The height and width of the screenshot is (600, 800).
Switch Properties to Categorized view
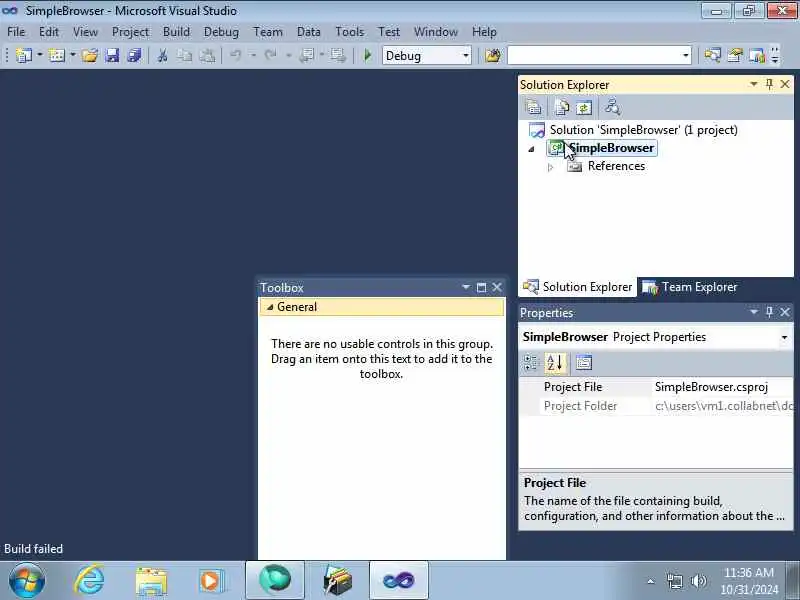[x=531, y=363]
